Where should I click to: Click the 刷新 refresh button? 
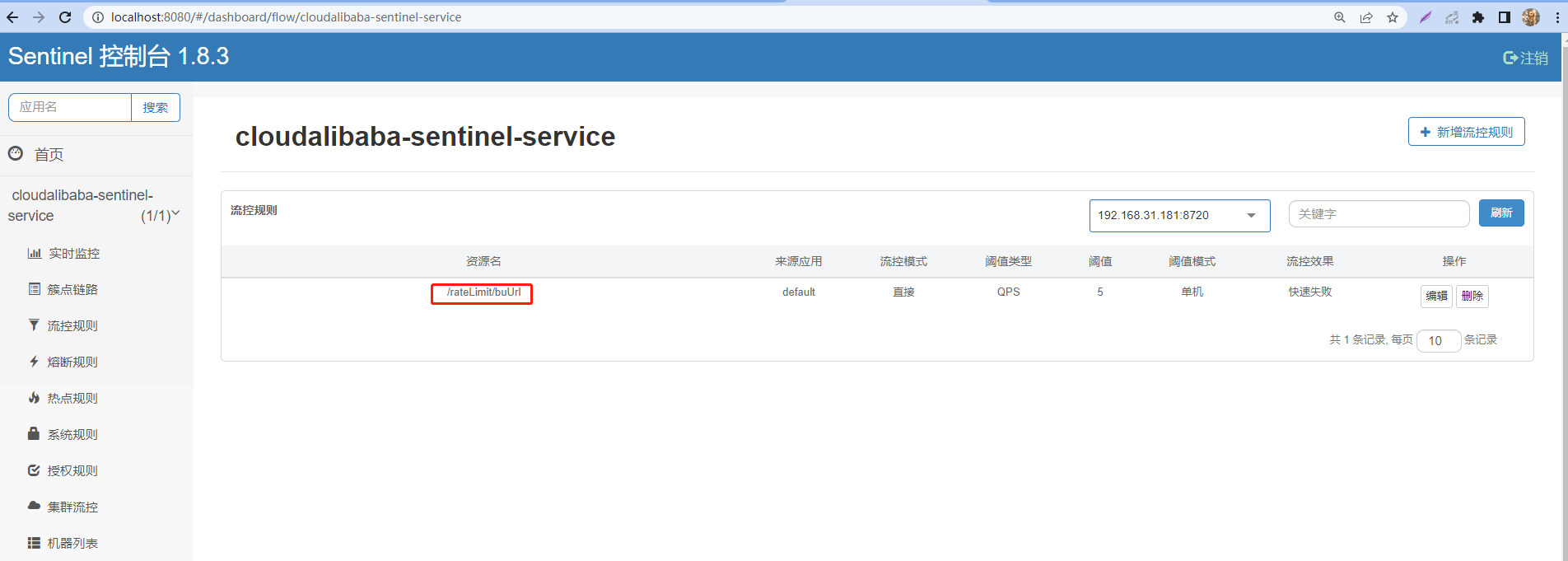tap(1501, 213)
